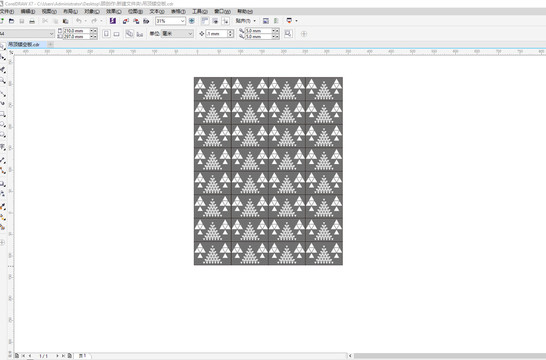This screenshot has height=360, width=546.
Task: Select the Ellipse tool
Action: (x=3, y=125)
